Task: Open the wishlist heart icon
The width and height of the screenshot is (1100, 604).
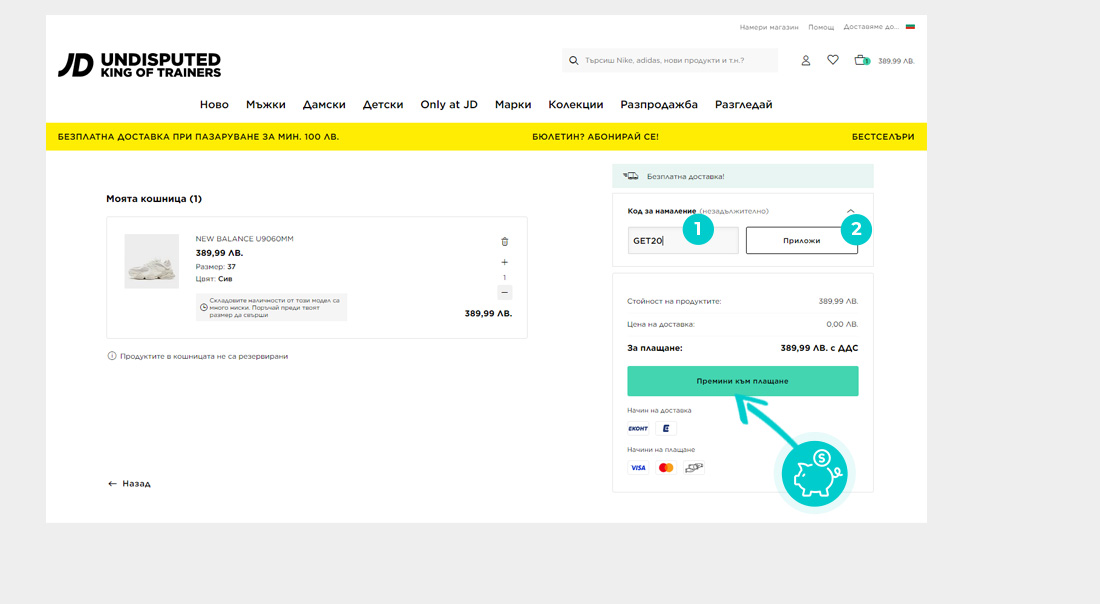Action: pyautogui.click(x=833, y=60)
